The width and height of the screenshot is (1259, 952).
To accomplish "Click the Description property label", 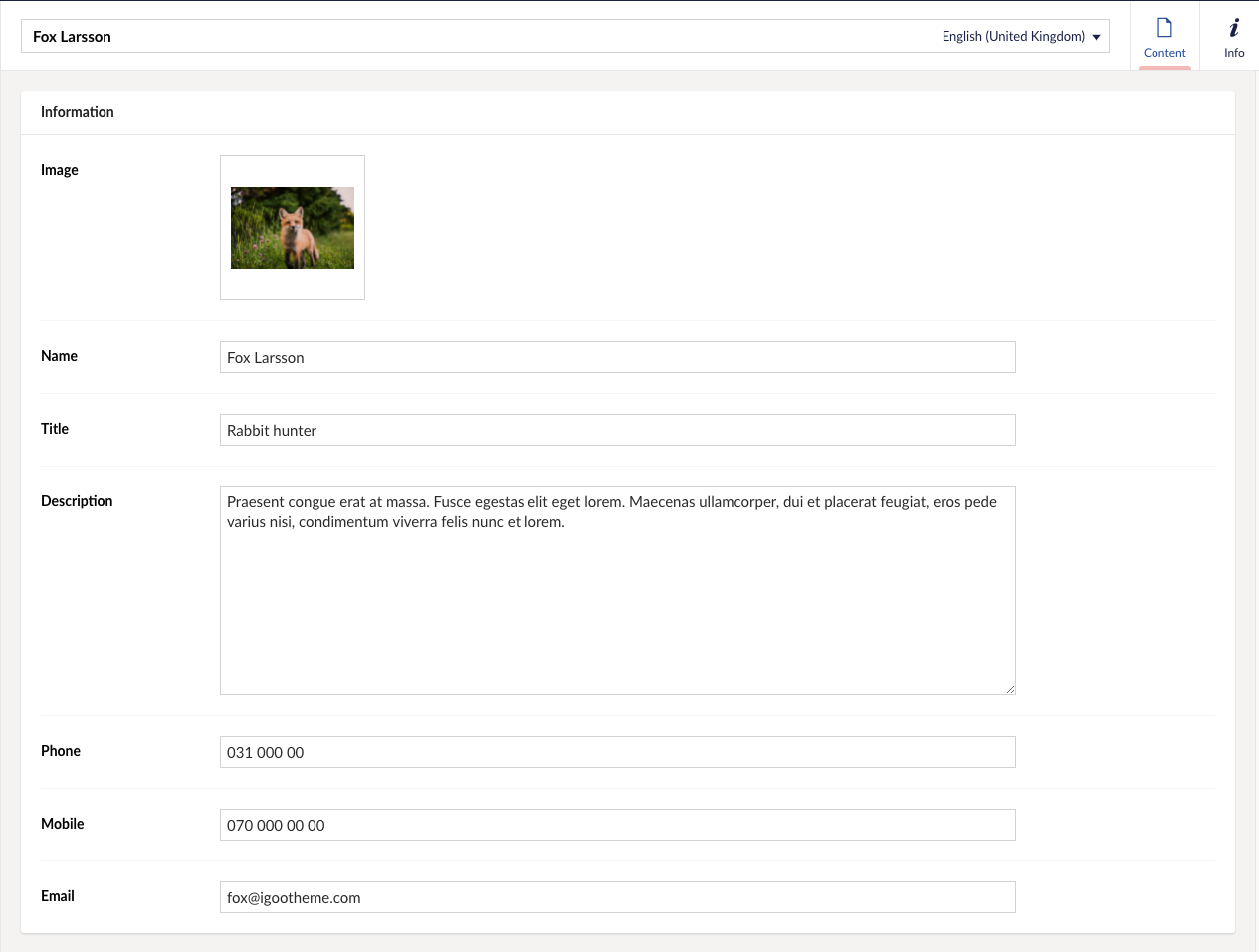I will point(77,501).
